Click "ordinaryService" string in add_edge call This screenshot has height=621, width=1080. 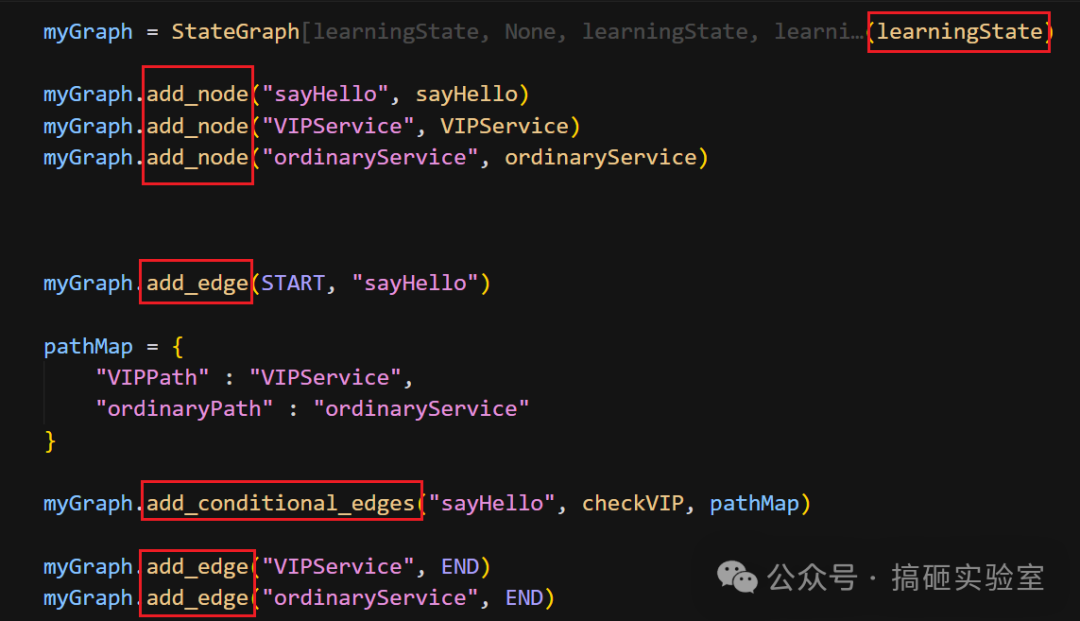371,598
